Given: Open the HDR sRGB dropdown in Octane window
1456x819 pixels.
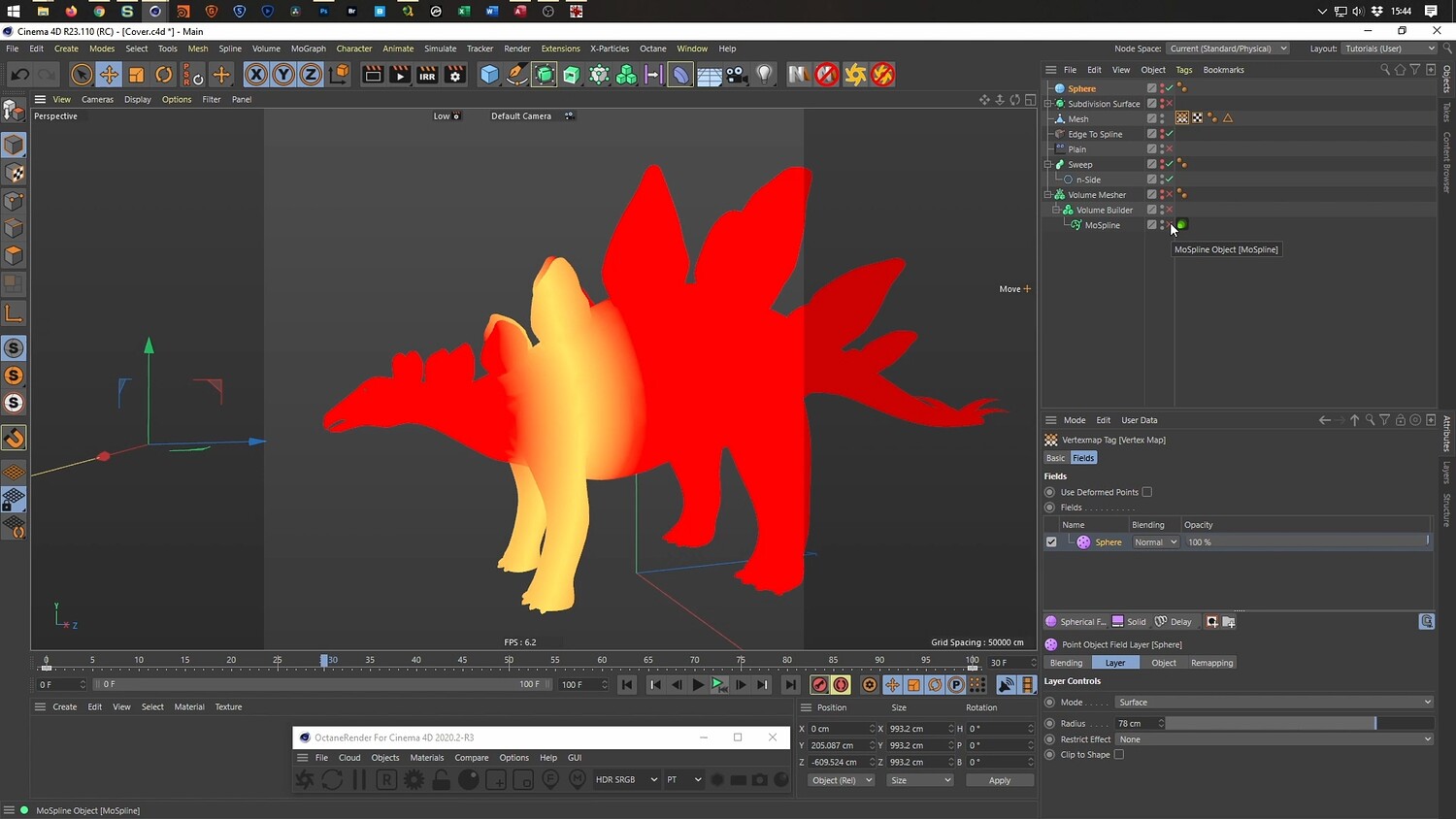Looking at the screenshot, I should click(x=626, y=779).
